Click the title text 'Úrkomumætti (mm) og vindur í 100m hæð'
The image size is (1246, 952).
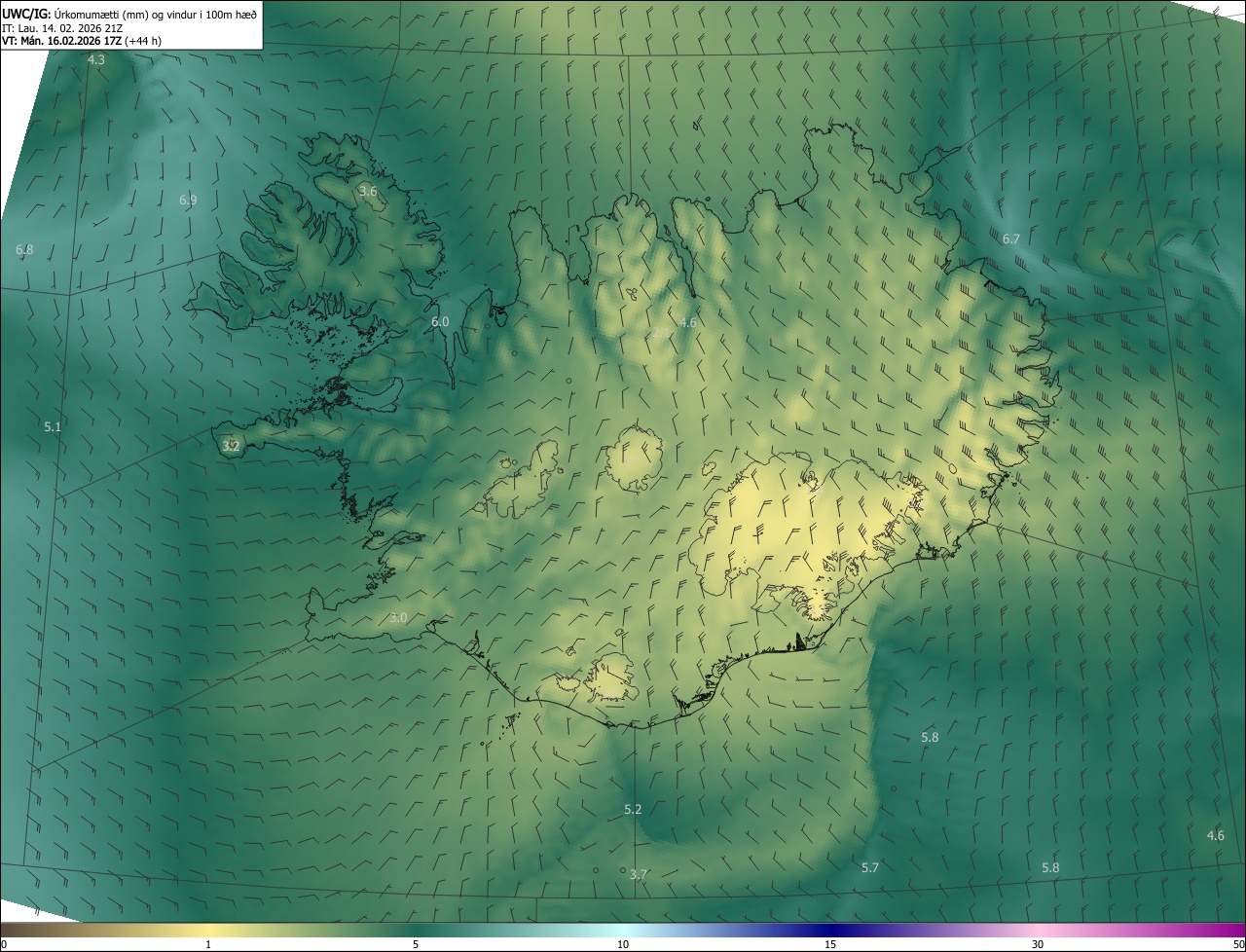point(156,14)
